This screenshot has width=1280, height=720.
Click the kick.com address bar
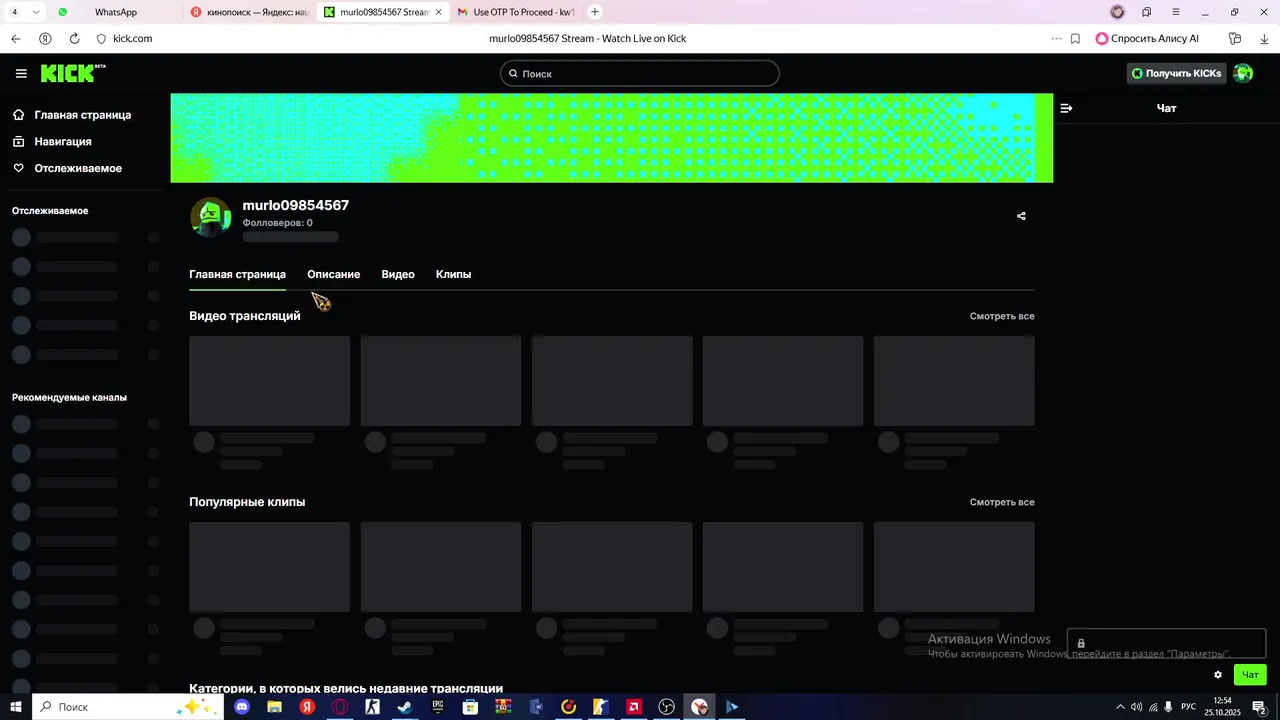133,38
